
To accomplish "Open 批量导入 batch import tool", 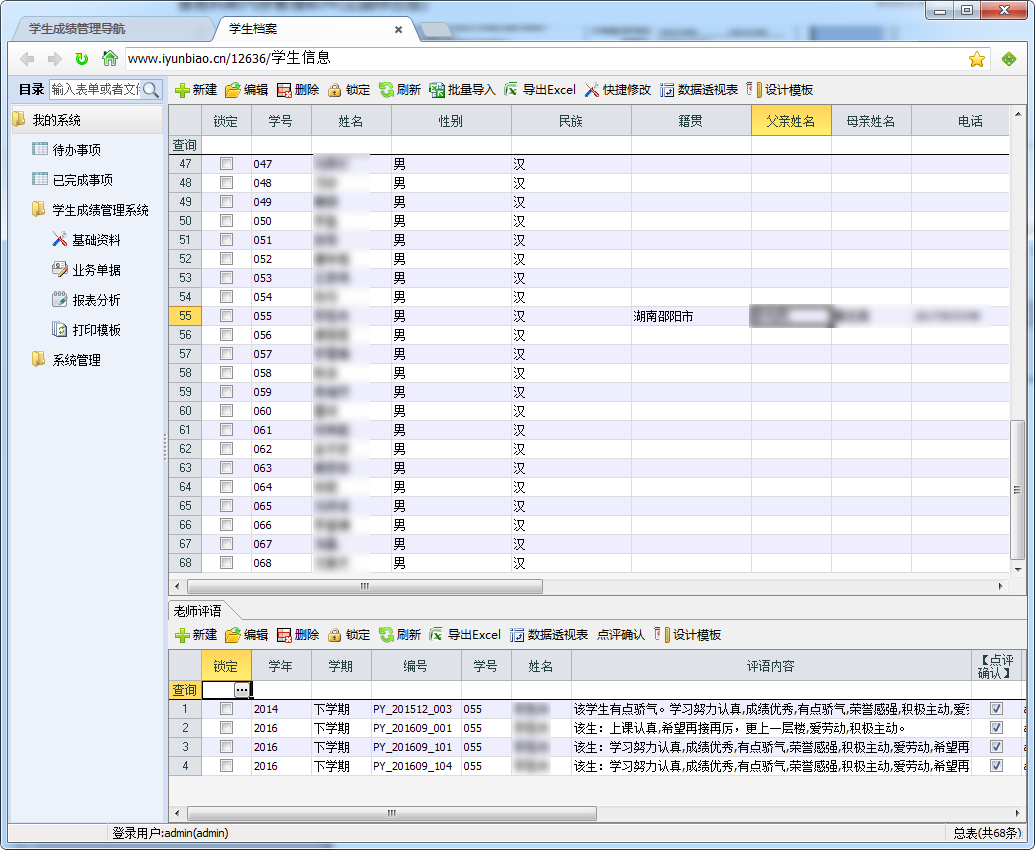I will [462, 90].
